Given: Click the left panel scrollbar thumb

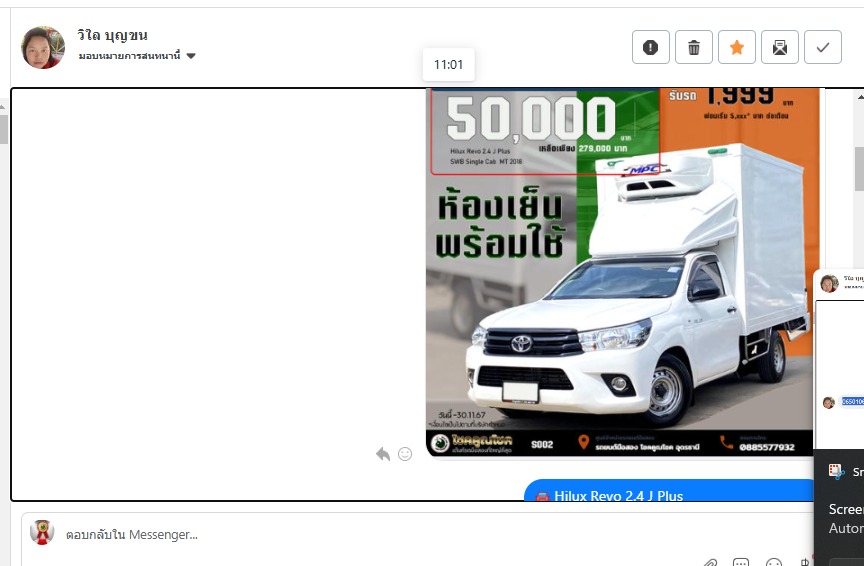Looking at the screenshot, I should pos(3,129).
